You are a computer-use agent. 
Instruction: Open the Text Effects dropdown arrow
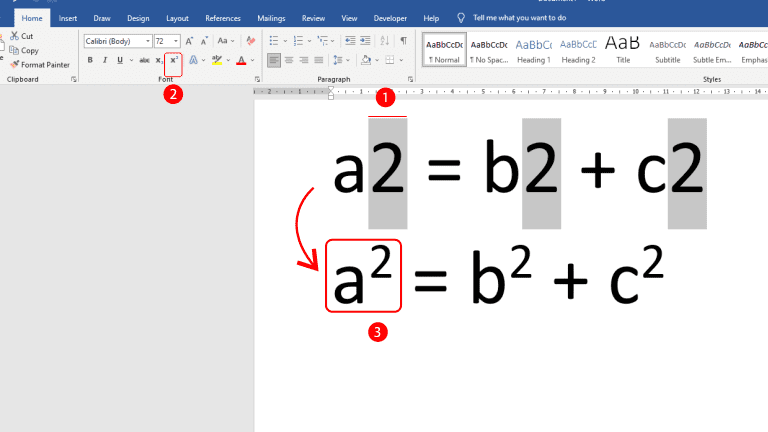pos(204,60)
